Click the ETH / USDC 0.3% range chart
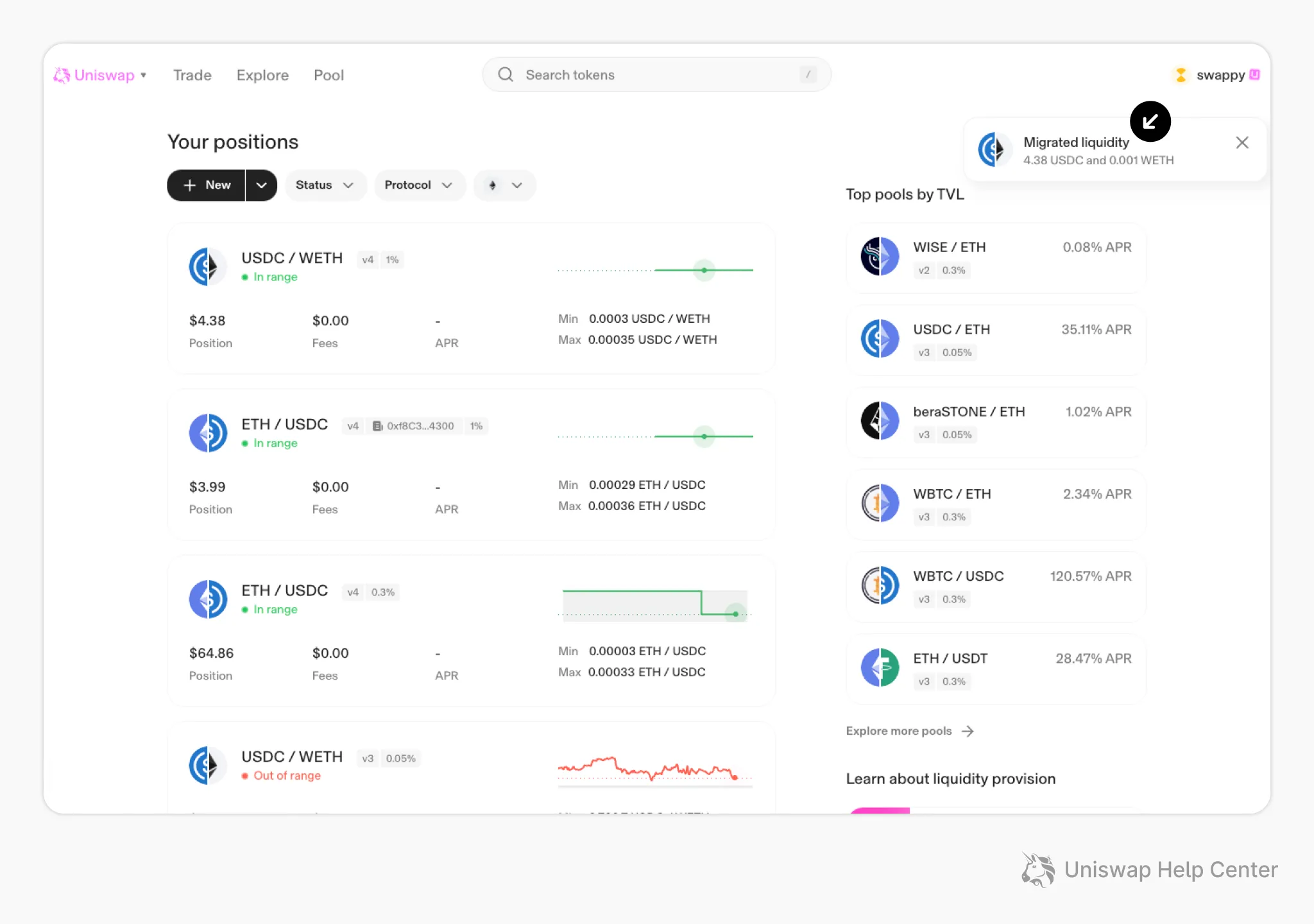This screenshot has width=1314, height=924. 654,604
